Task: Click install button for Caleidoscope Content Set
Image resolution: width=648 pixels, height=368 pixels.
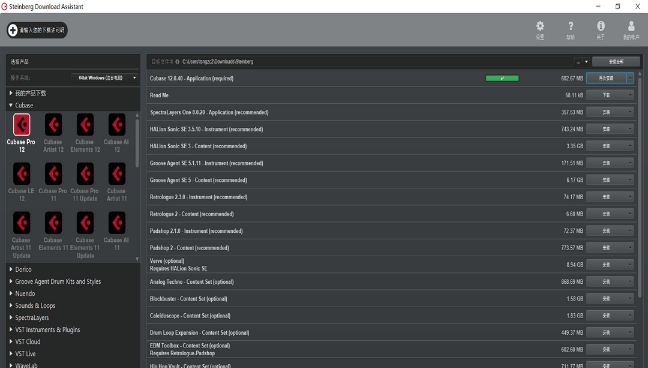Action: pos(606,315)
